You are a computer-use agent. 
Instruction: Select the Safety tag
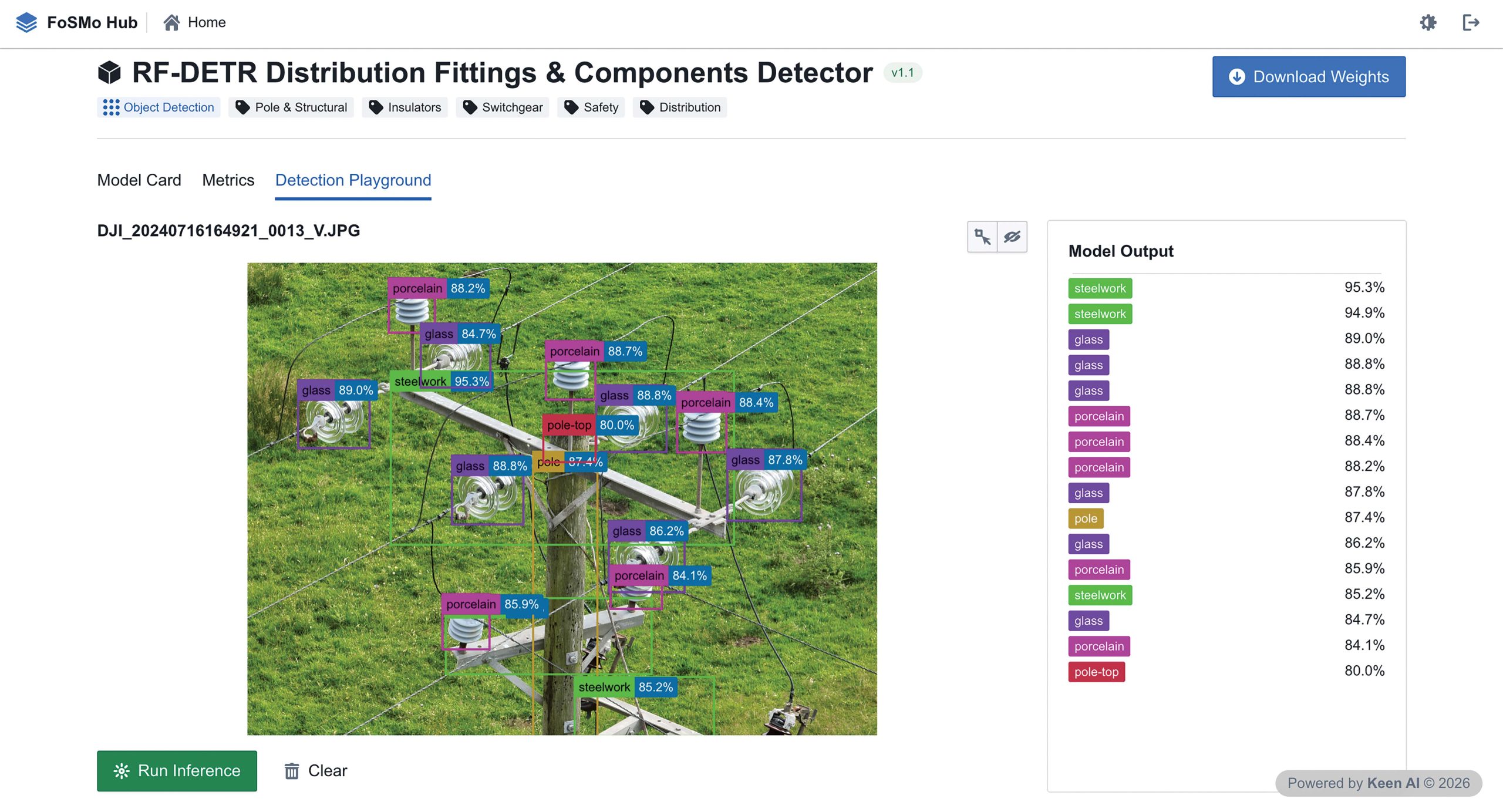click(591, 107)
